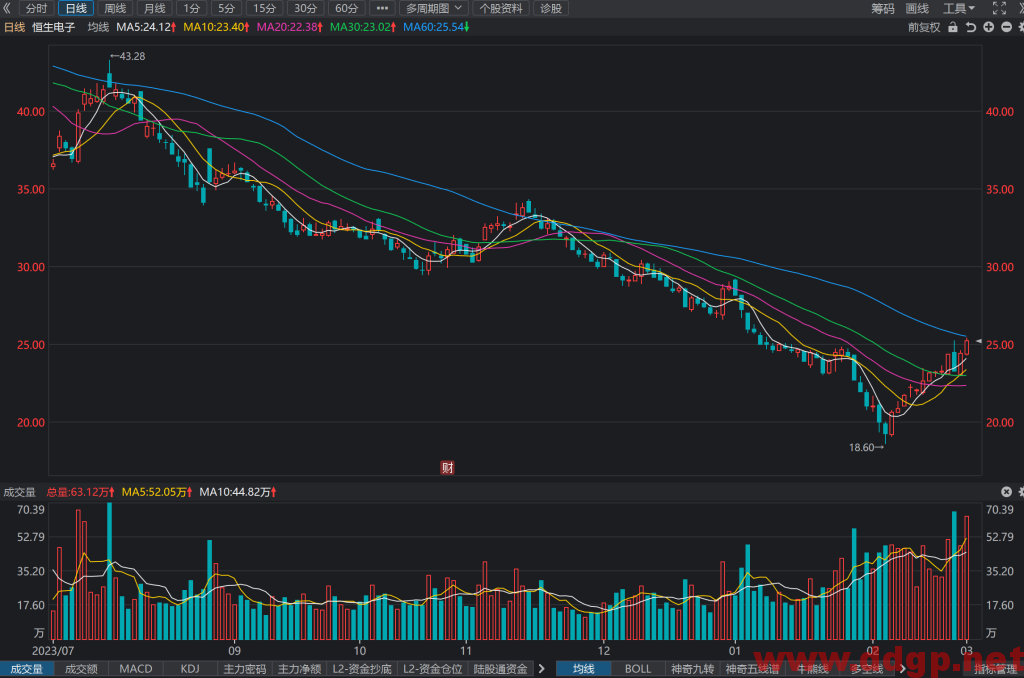Screen dimensions: 1024x678
Task: Click the double-chevron back icon
Action: click(7, 8)
